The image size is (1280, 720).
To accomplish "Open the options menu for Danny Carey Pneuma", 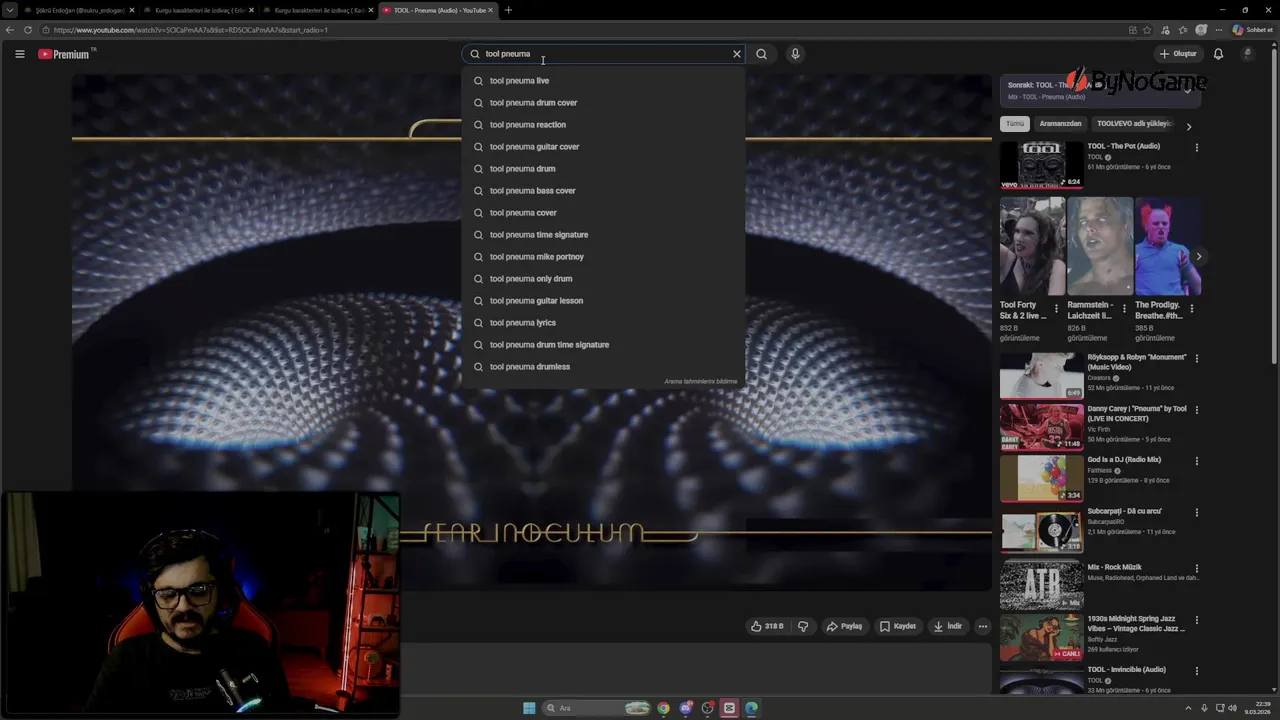I will [1196, 410].
